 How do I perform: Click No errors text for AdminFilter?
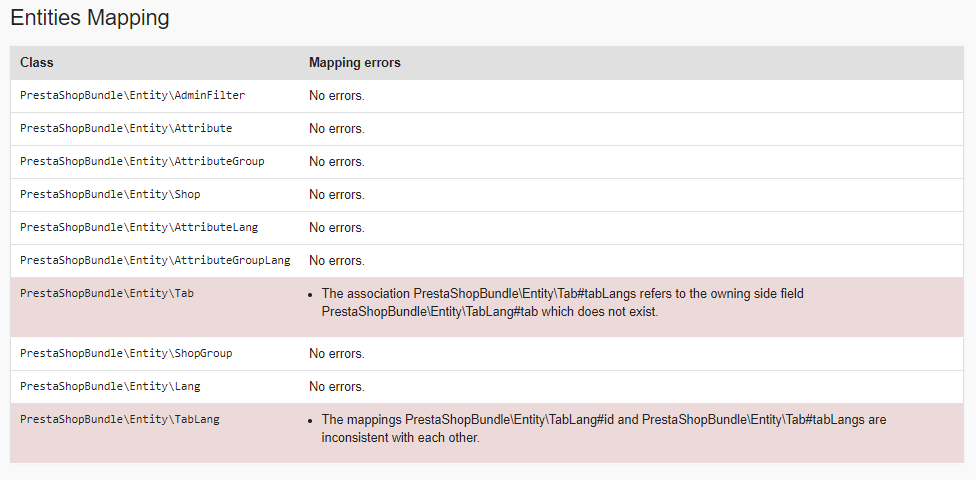coord(336,95)
